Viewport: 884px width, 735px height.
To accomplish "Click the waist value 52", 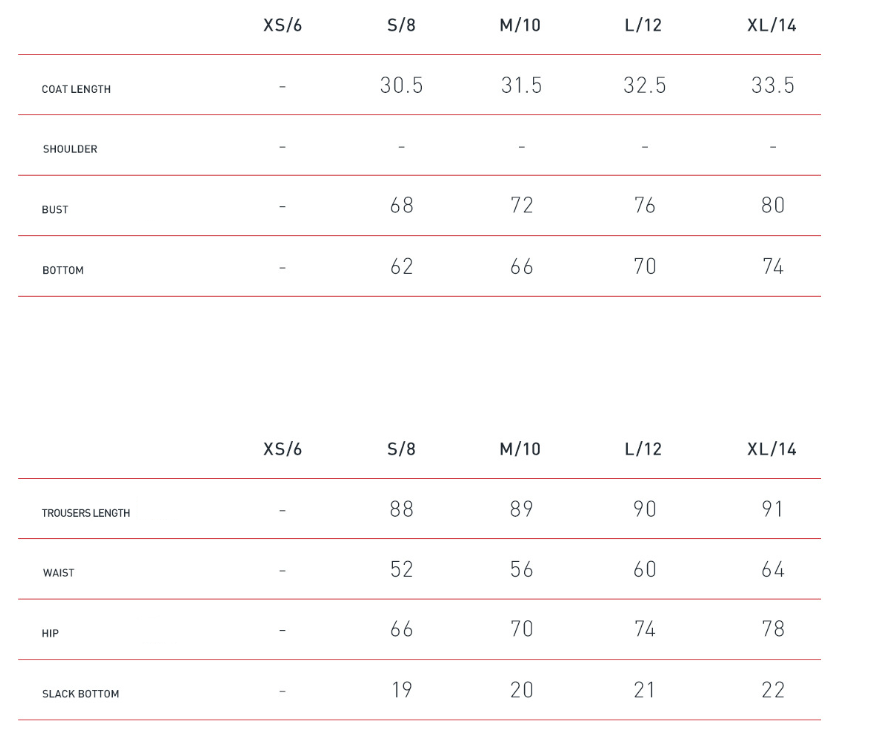I will coord(401,569).
